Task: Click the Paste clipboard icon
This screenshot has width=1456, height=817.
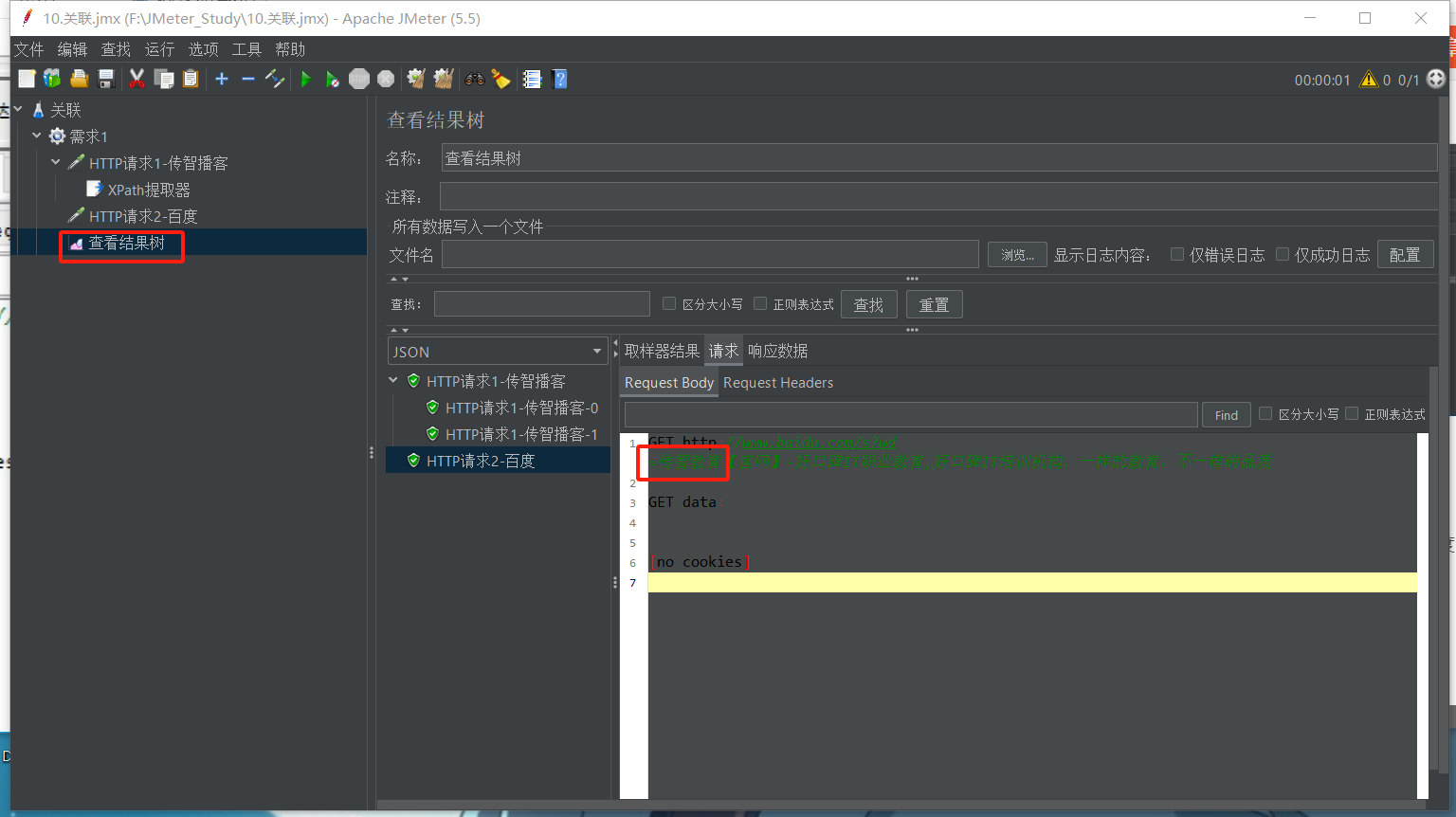Action: pyautogui.click(x=191, y=79)
